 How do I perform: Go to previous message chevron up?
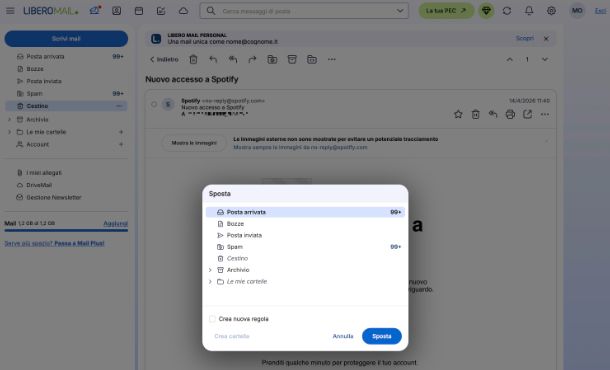point(509,60)
